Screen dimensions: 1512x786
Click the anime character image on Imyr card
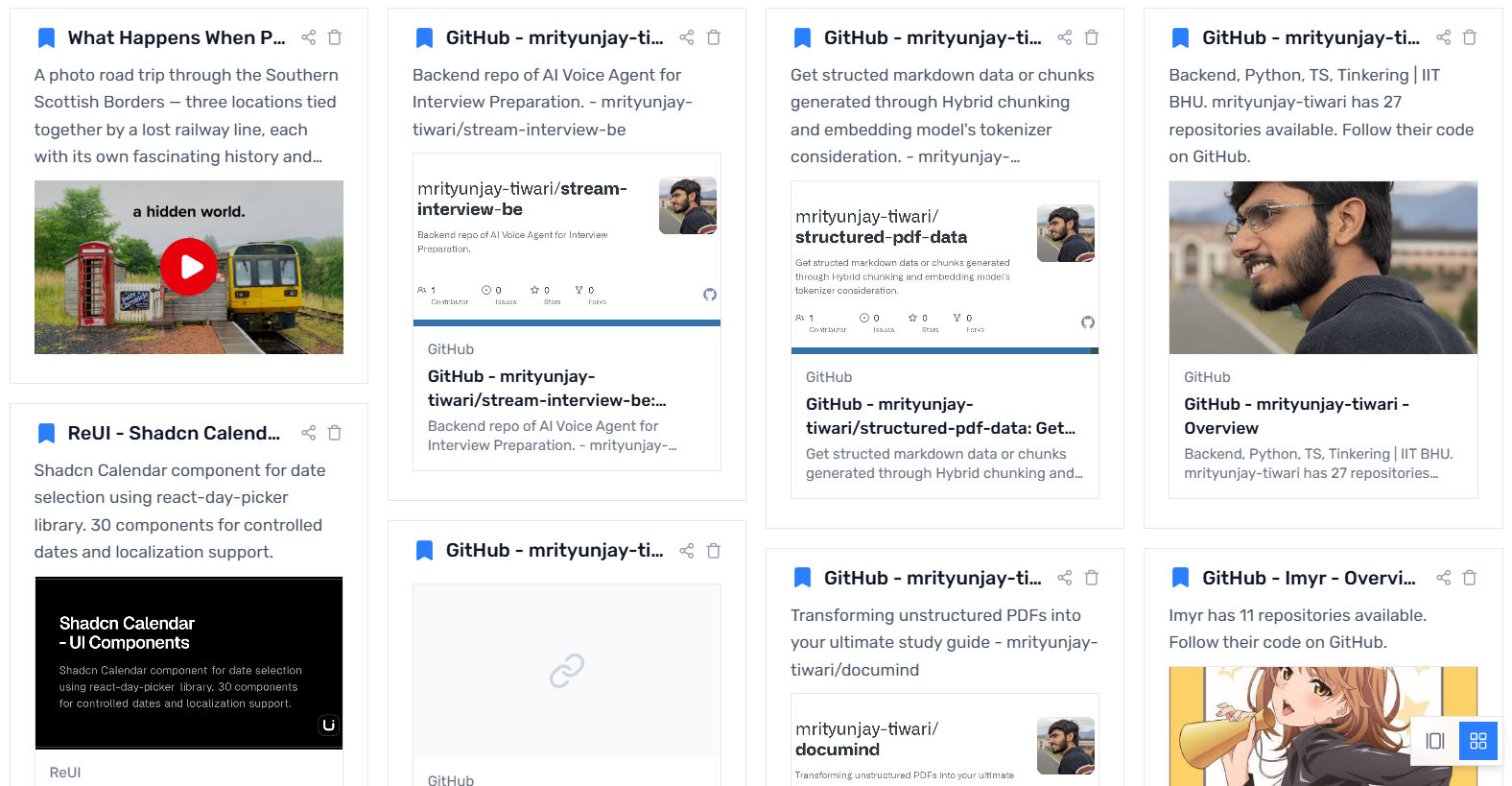1323,726
